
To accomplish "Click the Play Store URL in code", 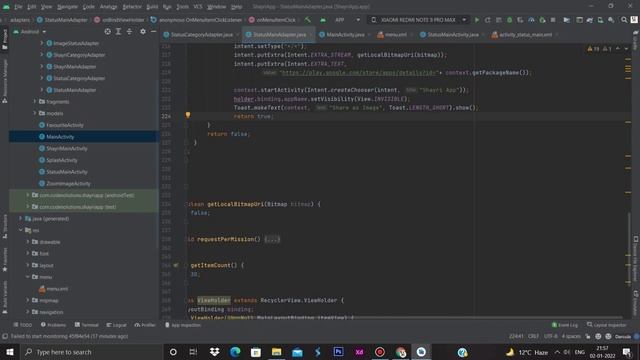I will point(359,73).
